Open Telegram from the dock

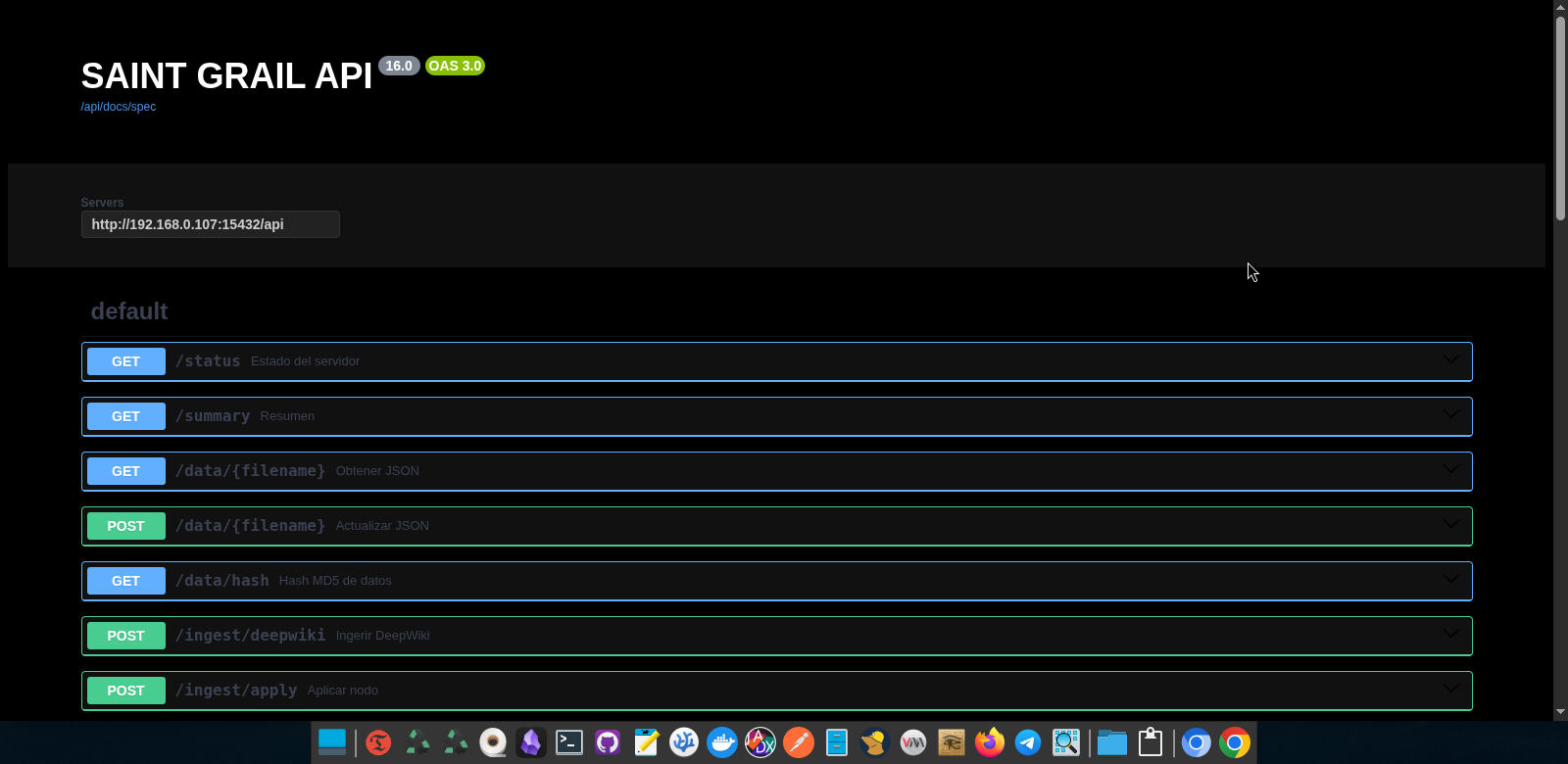(x=1028, y=742)
